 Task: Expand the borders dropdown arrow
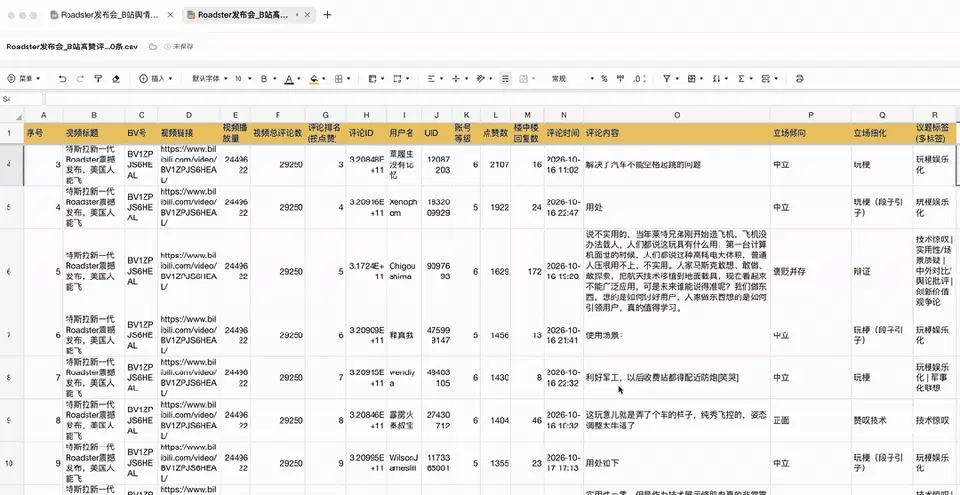click(x=348, y=78)
